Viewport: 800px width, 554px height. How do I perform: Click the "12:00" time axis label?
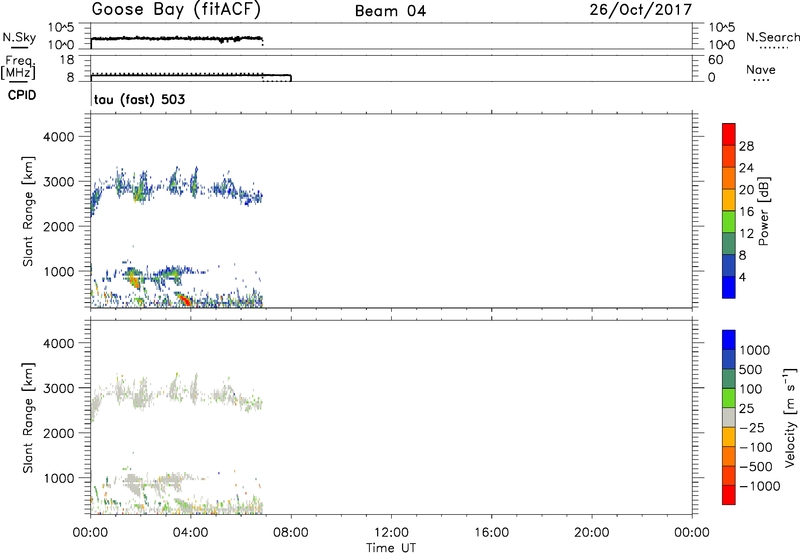point(391,533)
